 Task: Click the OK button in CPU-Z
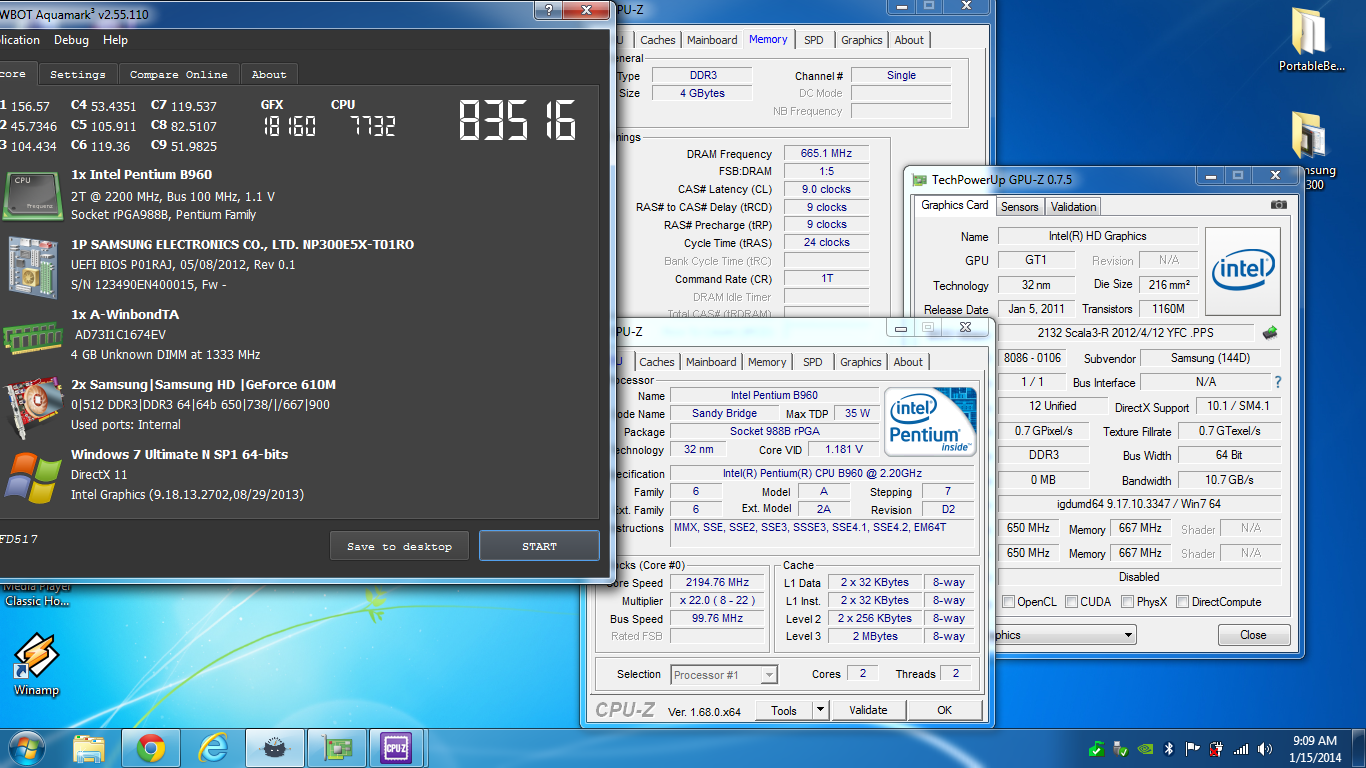coord(945,710)
